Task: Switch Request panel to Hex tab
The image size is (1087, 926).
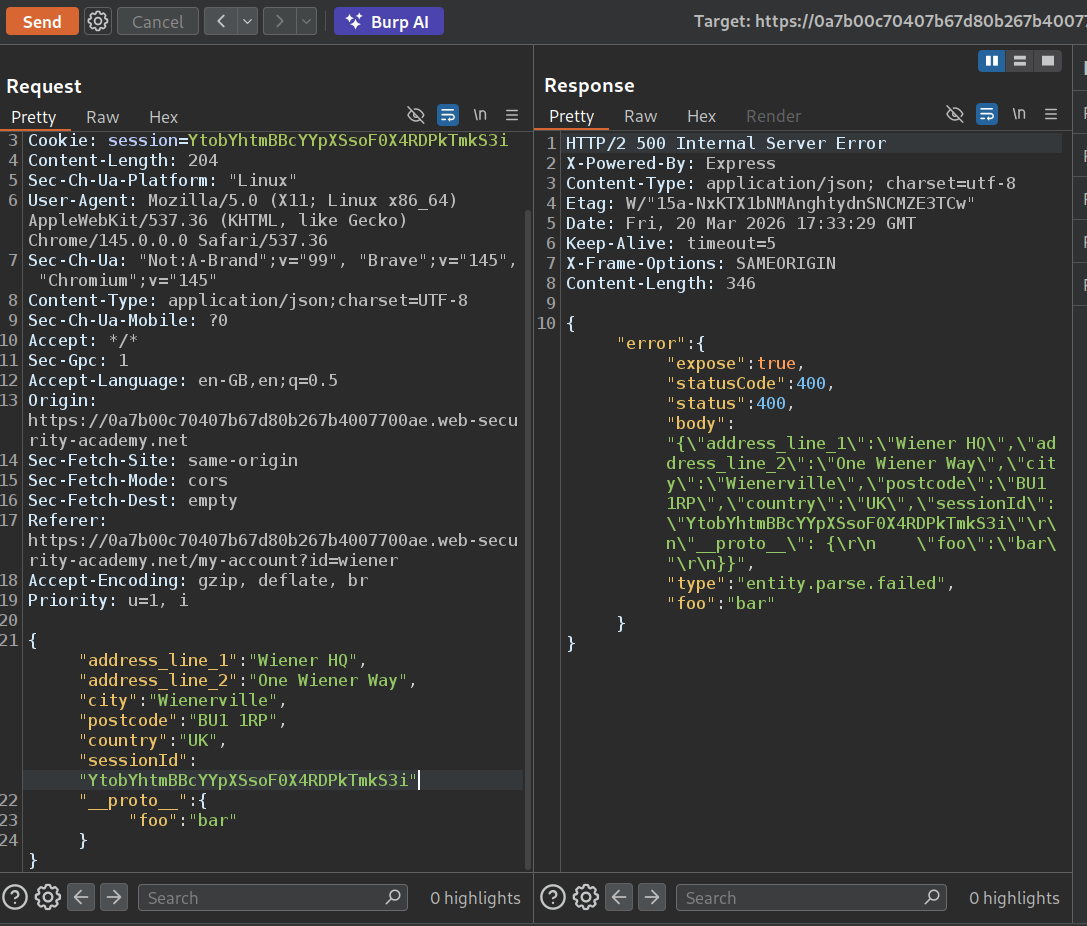Action: pyautogui.click(x=163, y=117)
